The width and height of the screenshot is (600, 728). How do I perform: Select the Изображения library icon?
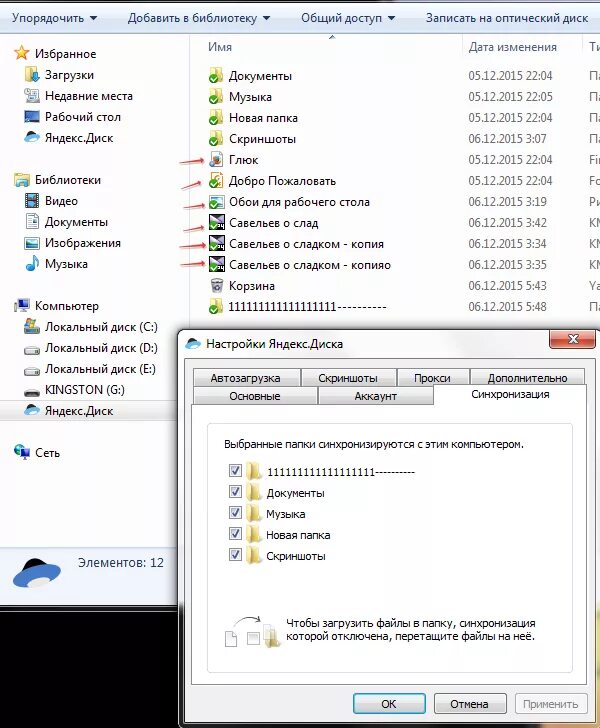pos(32,243)
